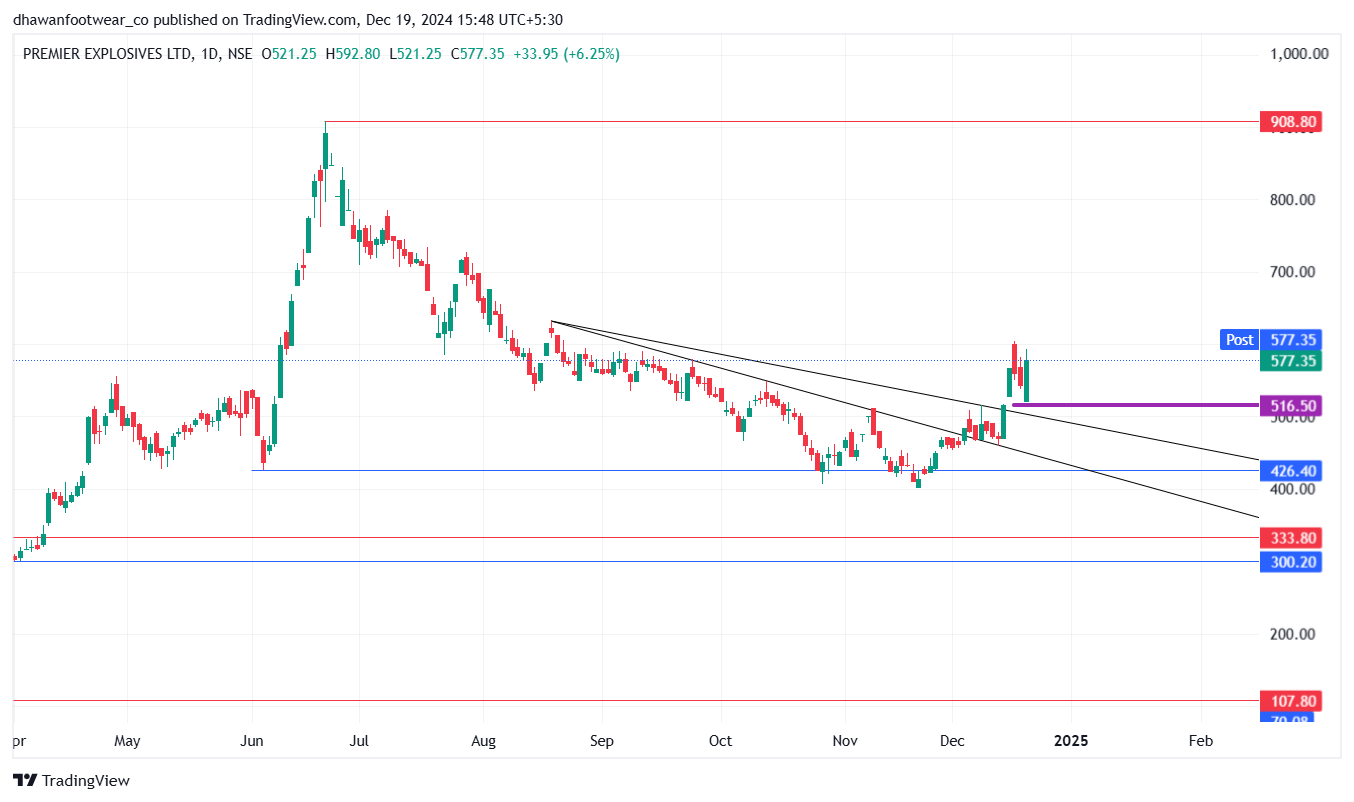Click the Feb label on time axis
The width and height of the screenshot is (1354, 802).
click(1200, 741)
